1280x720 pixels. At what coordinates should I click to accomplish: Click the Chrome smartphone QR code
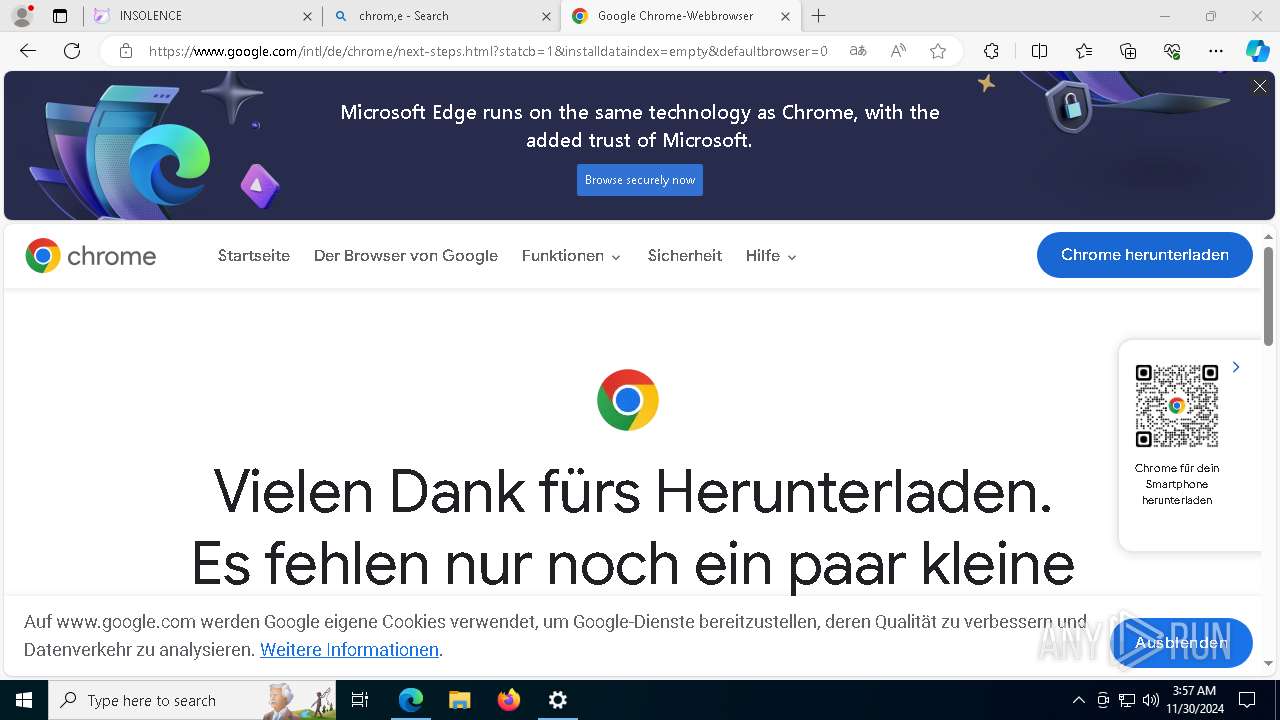[1177, 405]
